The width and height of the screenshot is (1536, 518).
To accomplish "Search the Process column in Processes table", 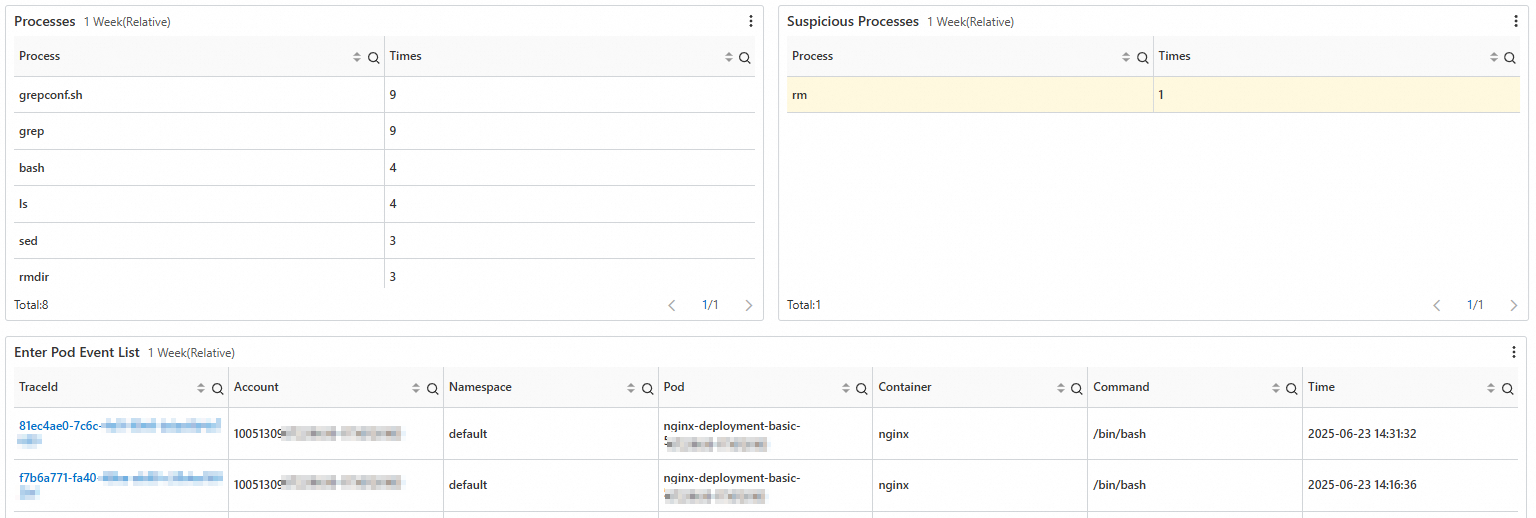I will click(x=373, y=58).
